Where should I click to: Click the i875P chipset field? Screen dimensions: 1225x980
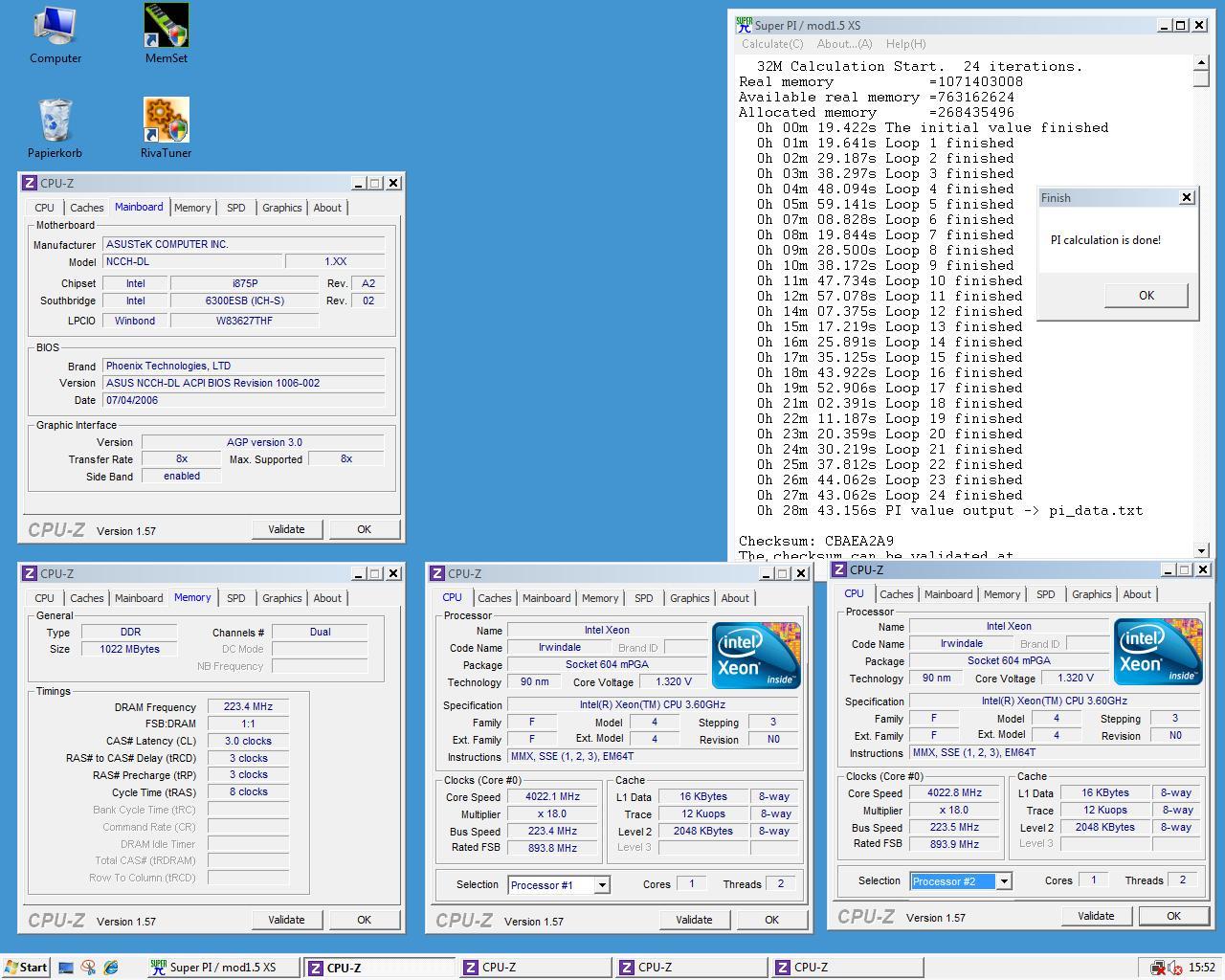pyautogui.click(x=244, y=284)
